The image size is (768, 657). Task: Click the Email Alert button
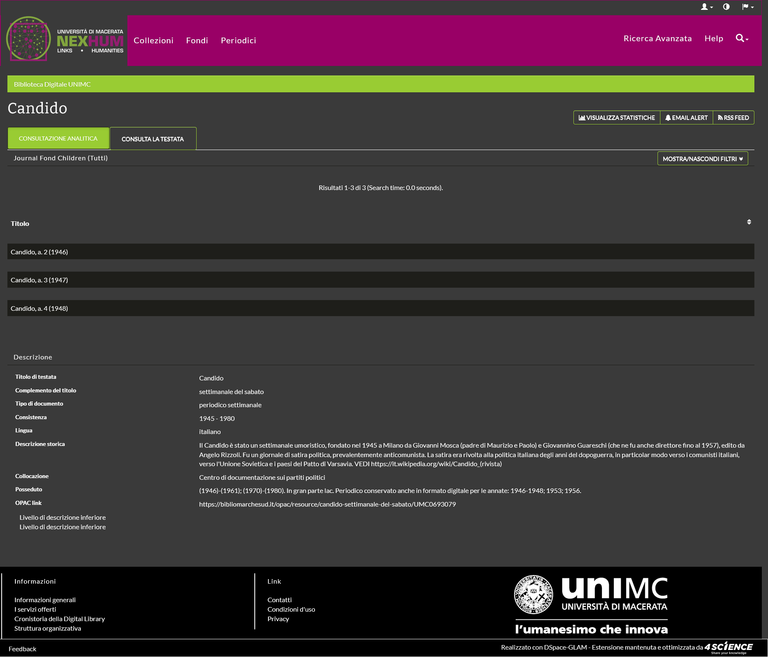pos(686,118)
